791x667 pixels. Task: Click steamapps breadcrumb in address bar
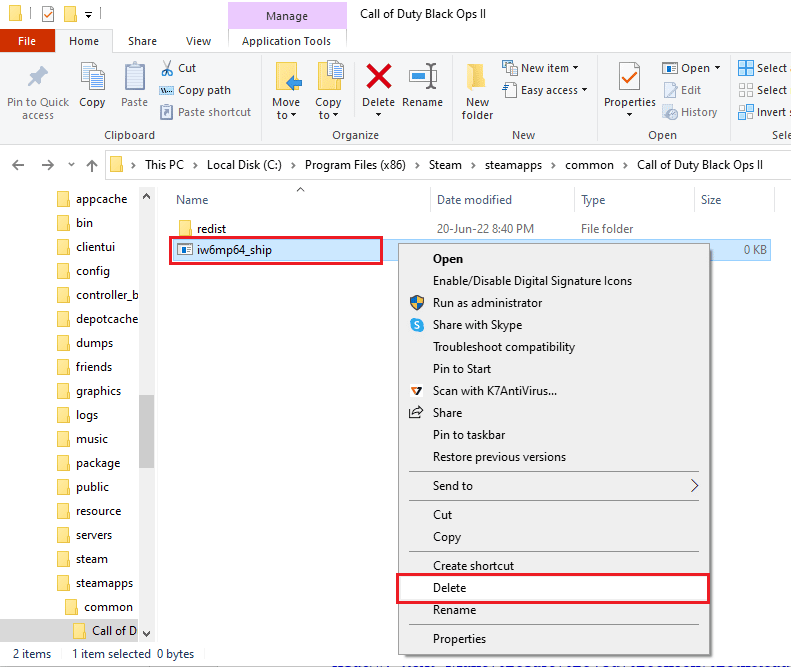click(513, 165)
